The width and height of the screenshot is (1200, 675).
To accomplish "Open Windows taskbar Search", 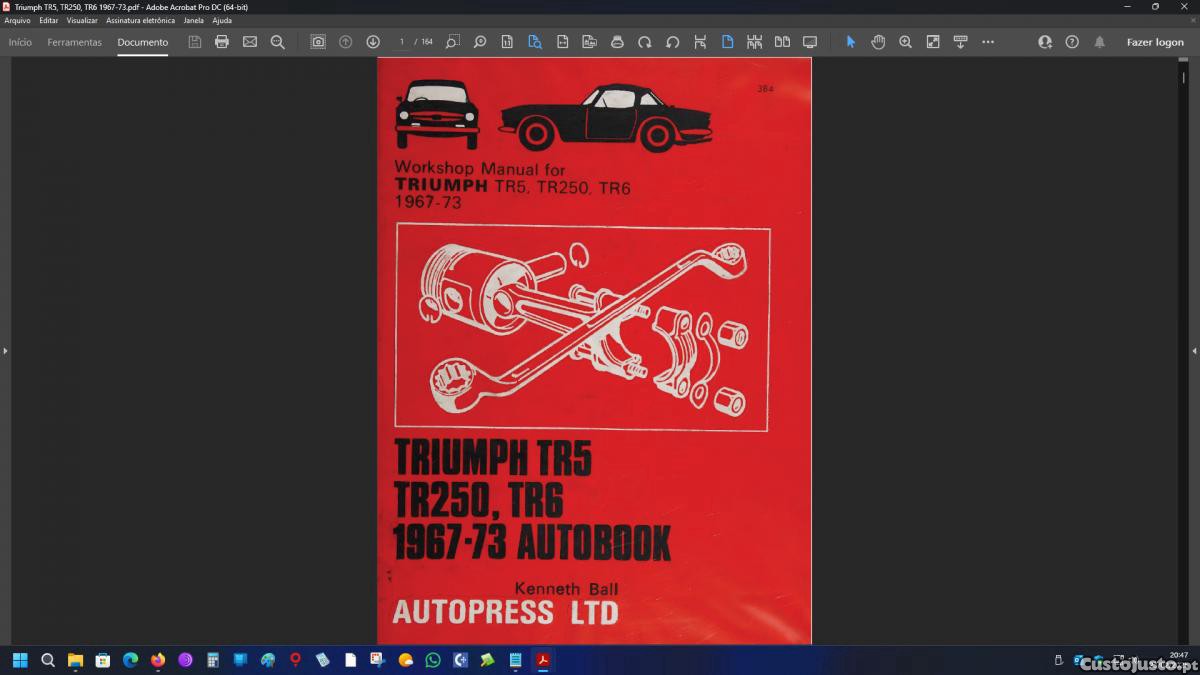I will coord(47,660).
